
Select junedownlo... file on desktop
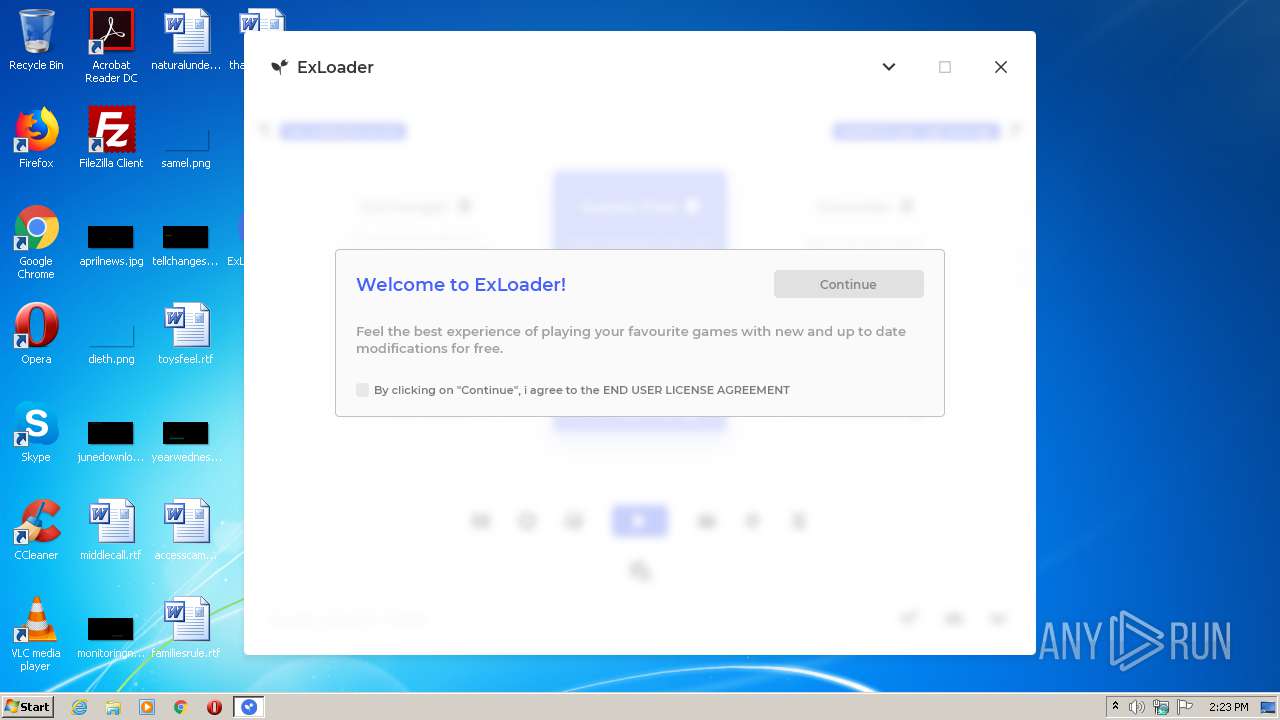[111, 441]
